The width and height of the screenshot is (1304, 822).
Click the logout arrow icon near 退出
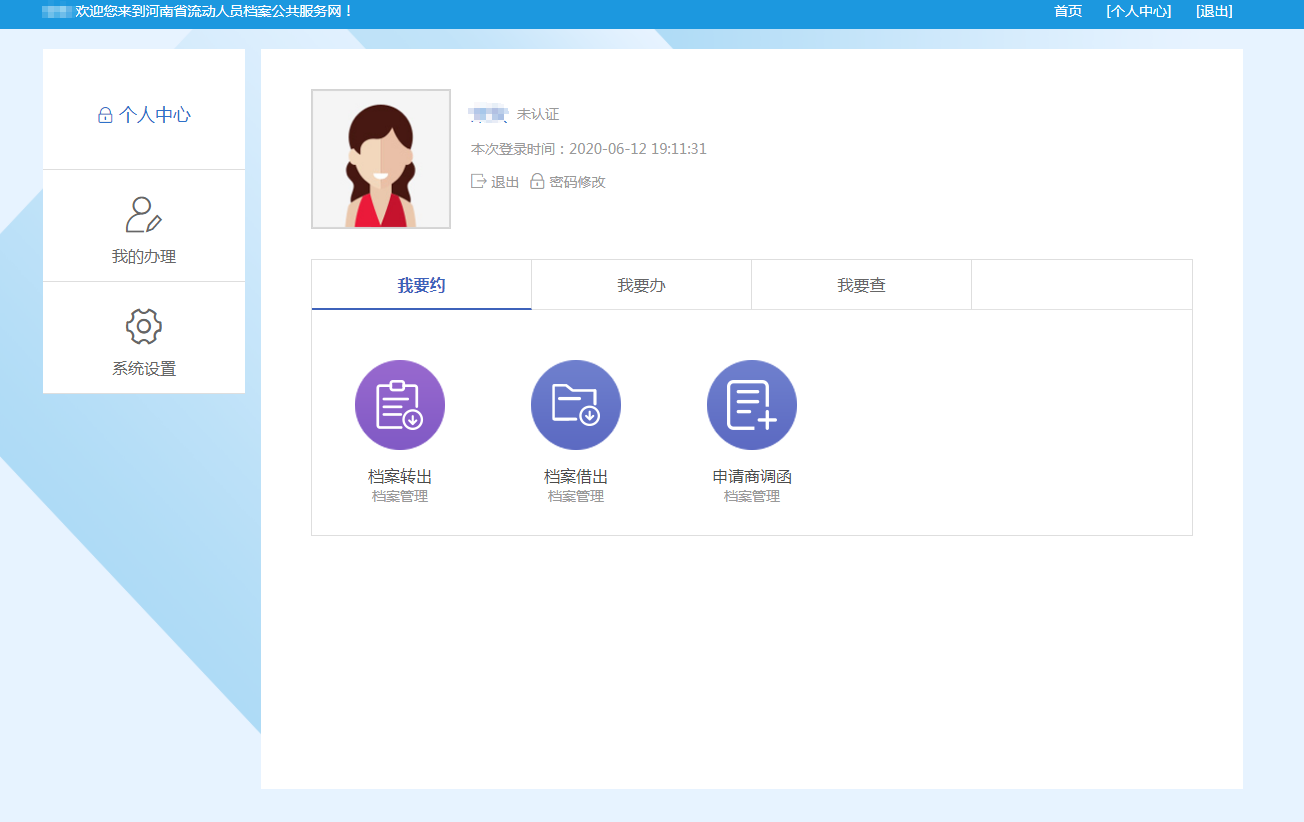pyautogui.click(x=478, y=182)
